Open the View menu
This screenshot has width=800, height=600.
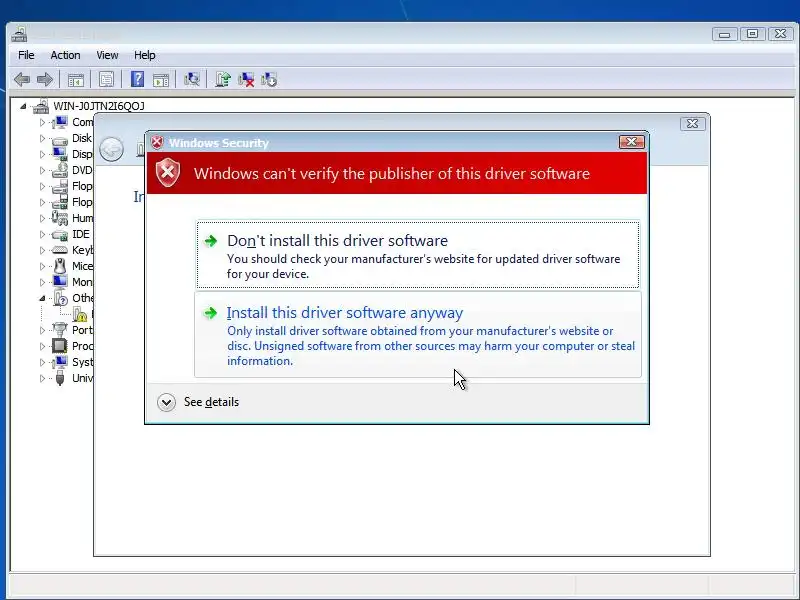tap(107, 55)
